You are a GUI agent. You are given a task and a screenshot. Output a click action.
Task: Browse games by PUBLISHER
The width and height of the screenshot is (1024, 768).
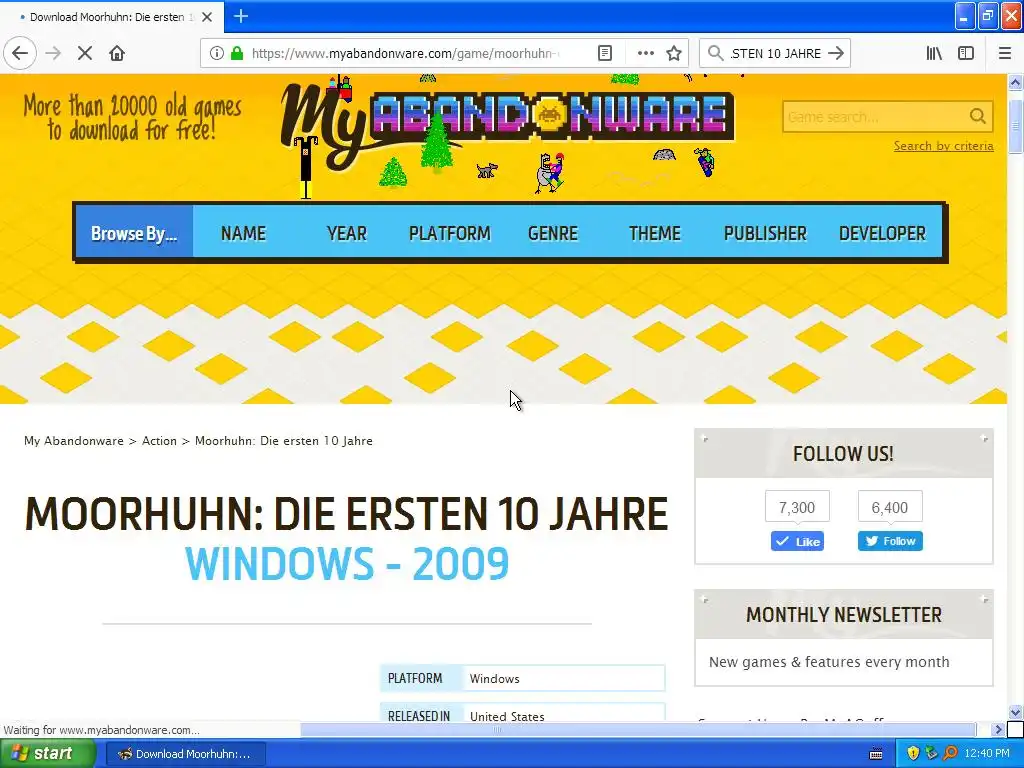pyautogui.click(x=765, y=233)
